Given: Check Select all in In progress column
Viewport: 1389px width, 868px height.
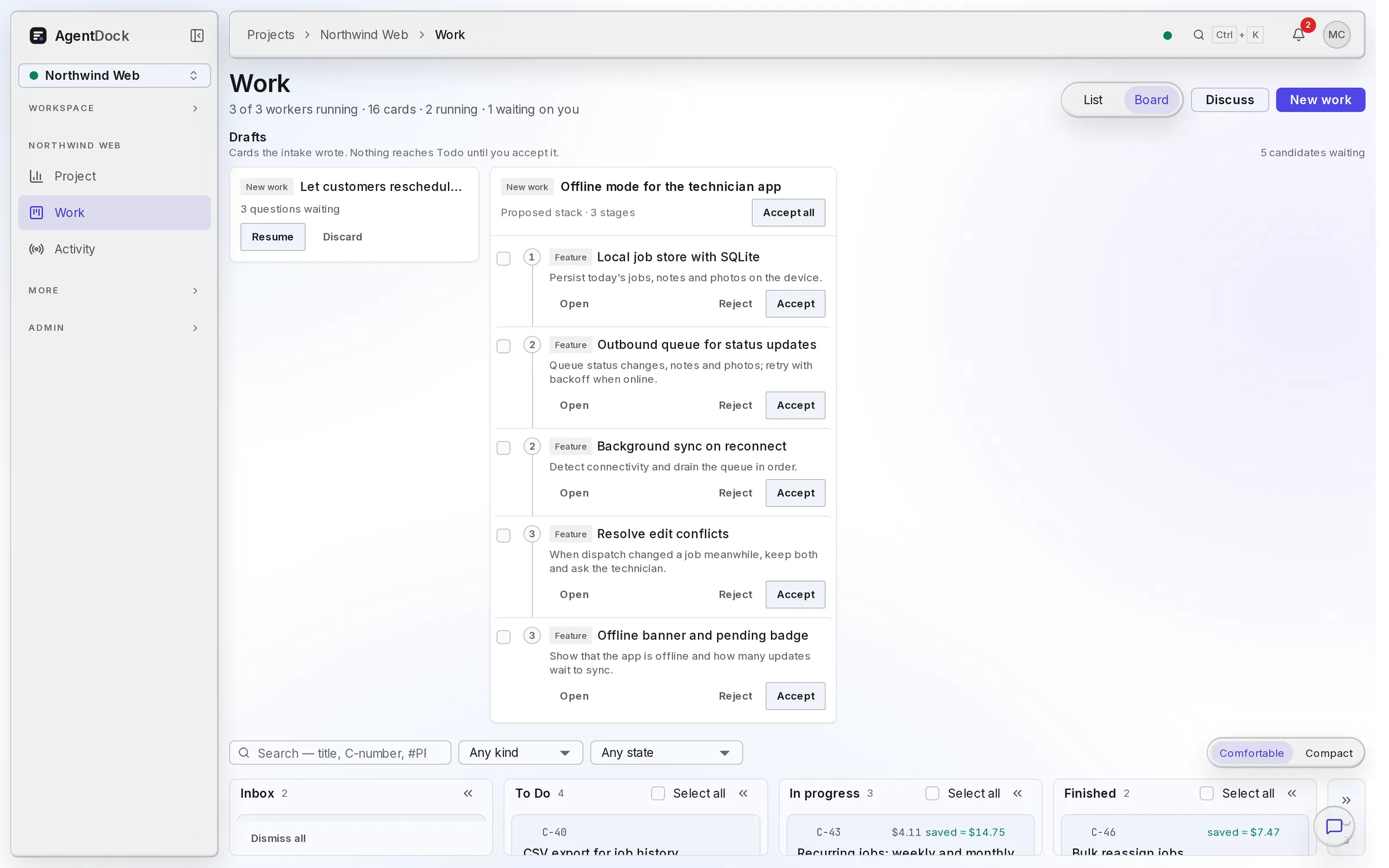Looking at the screenshot, I should click(932, 793).
